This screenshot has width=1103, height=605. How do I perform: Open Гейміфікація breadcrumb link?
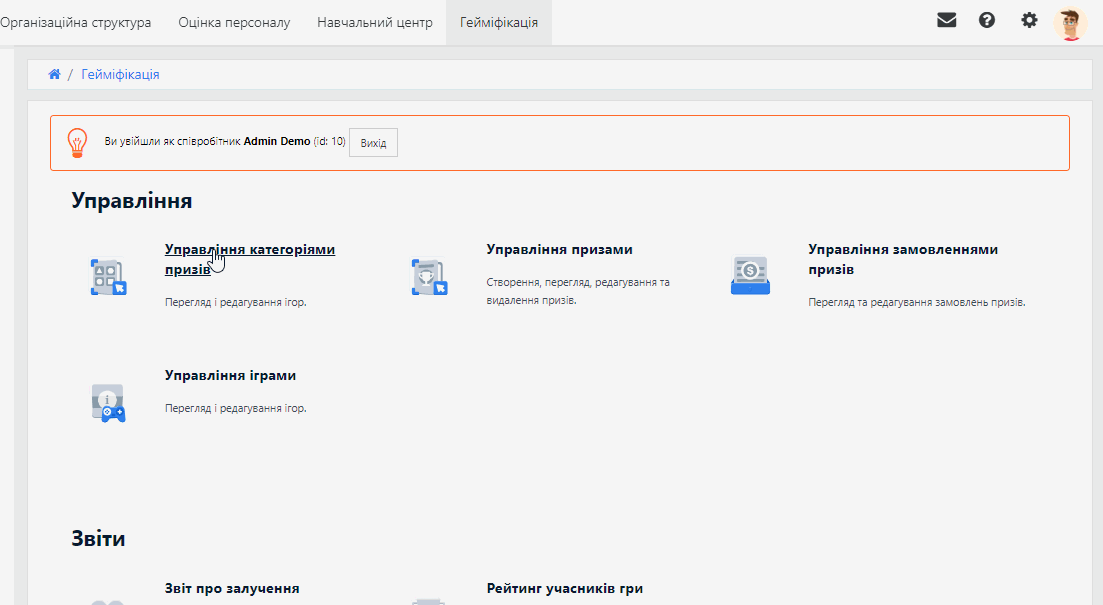pyautogui.click(x=120, y=75)
